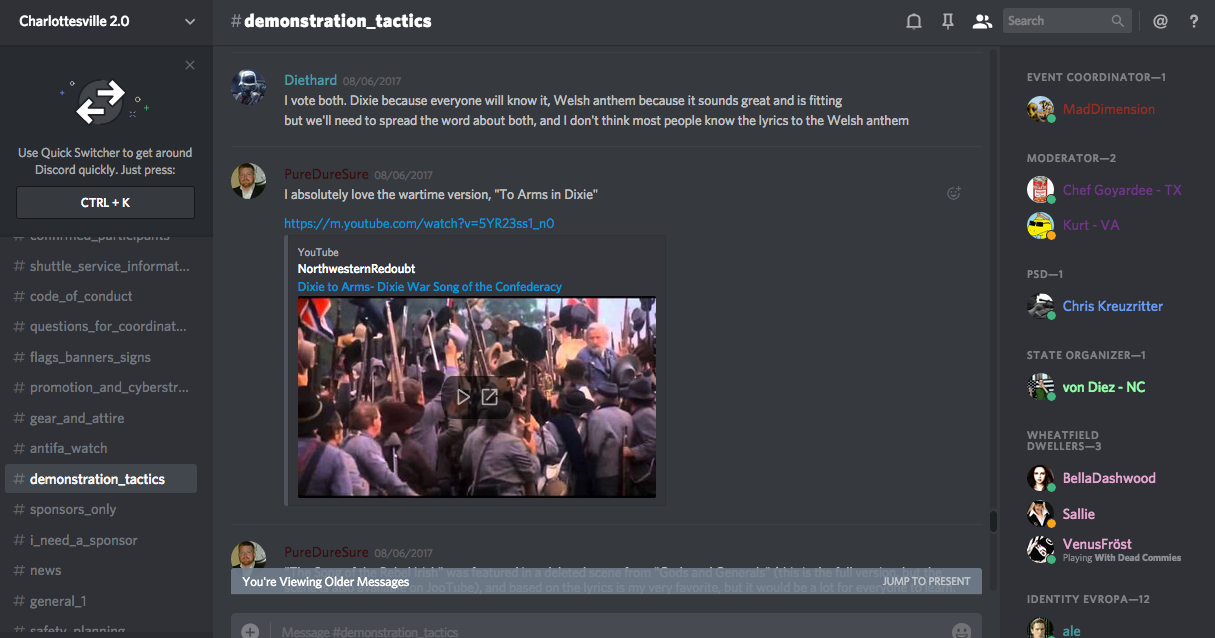Click the emoji picker in message box

pos(961,631)
